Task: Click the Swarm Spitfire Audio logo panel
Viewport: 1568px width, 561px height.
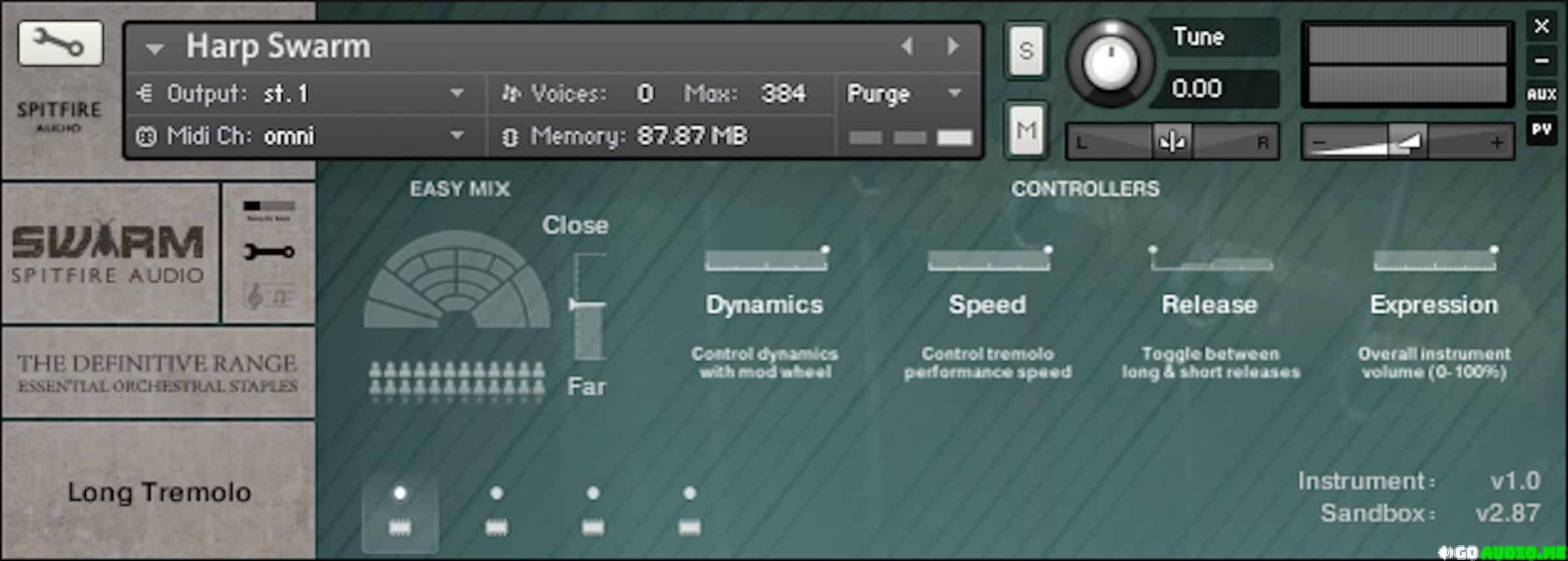Action: pos(110,254)
